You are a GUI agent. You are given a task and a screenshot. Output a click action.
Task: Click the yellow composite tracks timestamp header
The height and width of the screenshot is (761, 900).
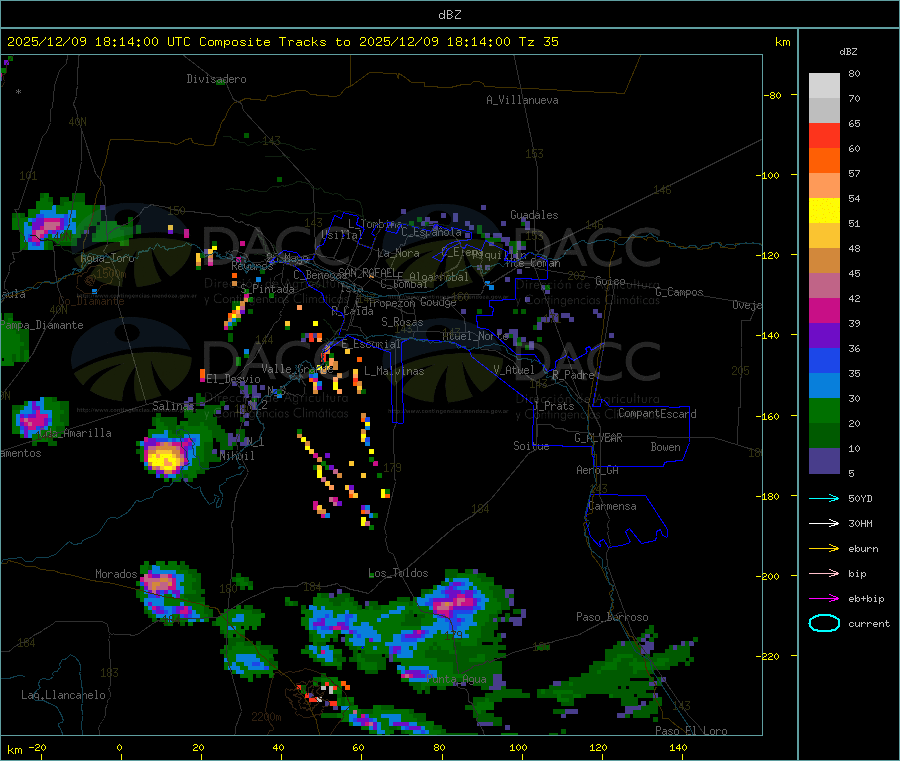[282, 42]
